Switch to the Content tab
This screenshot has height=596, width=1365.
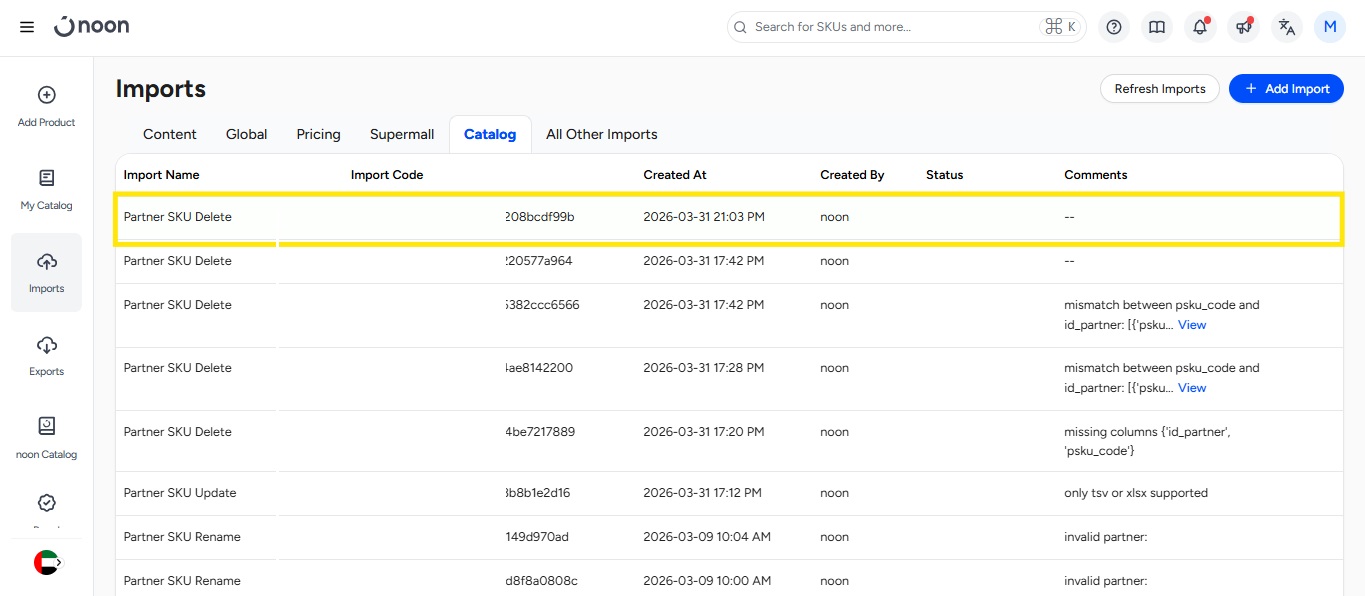coord(170,134)
